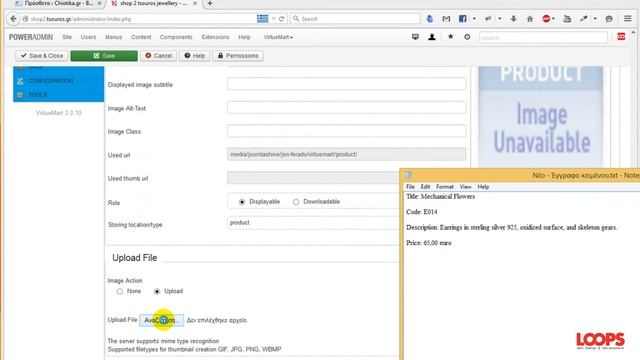Open the Components menu
Viewport: 640px width, 360px height.
tap(176, 37)
